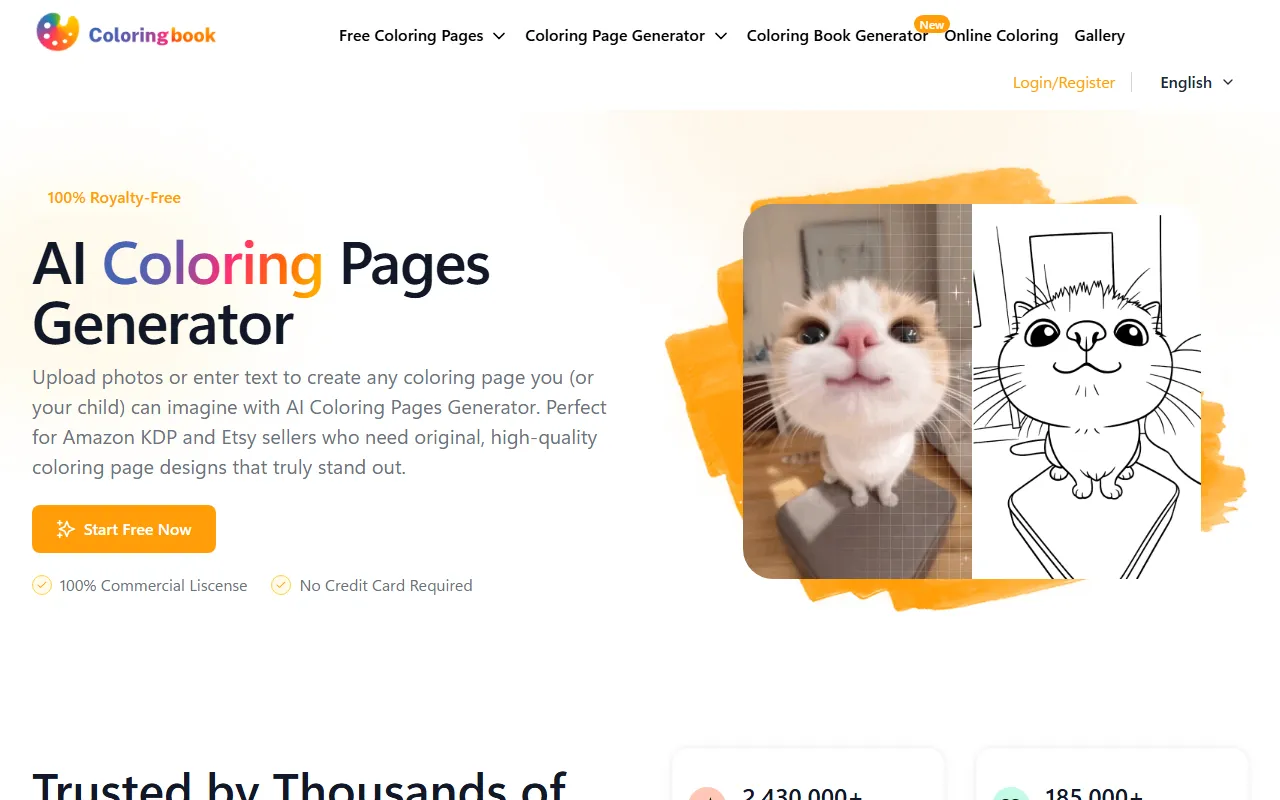The image size is (1280, 800).
Task: Click the Coloringbook palette logo icon
Action: click(x=57, y=33)
